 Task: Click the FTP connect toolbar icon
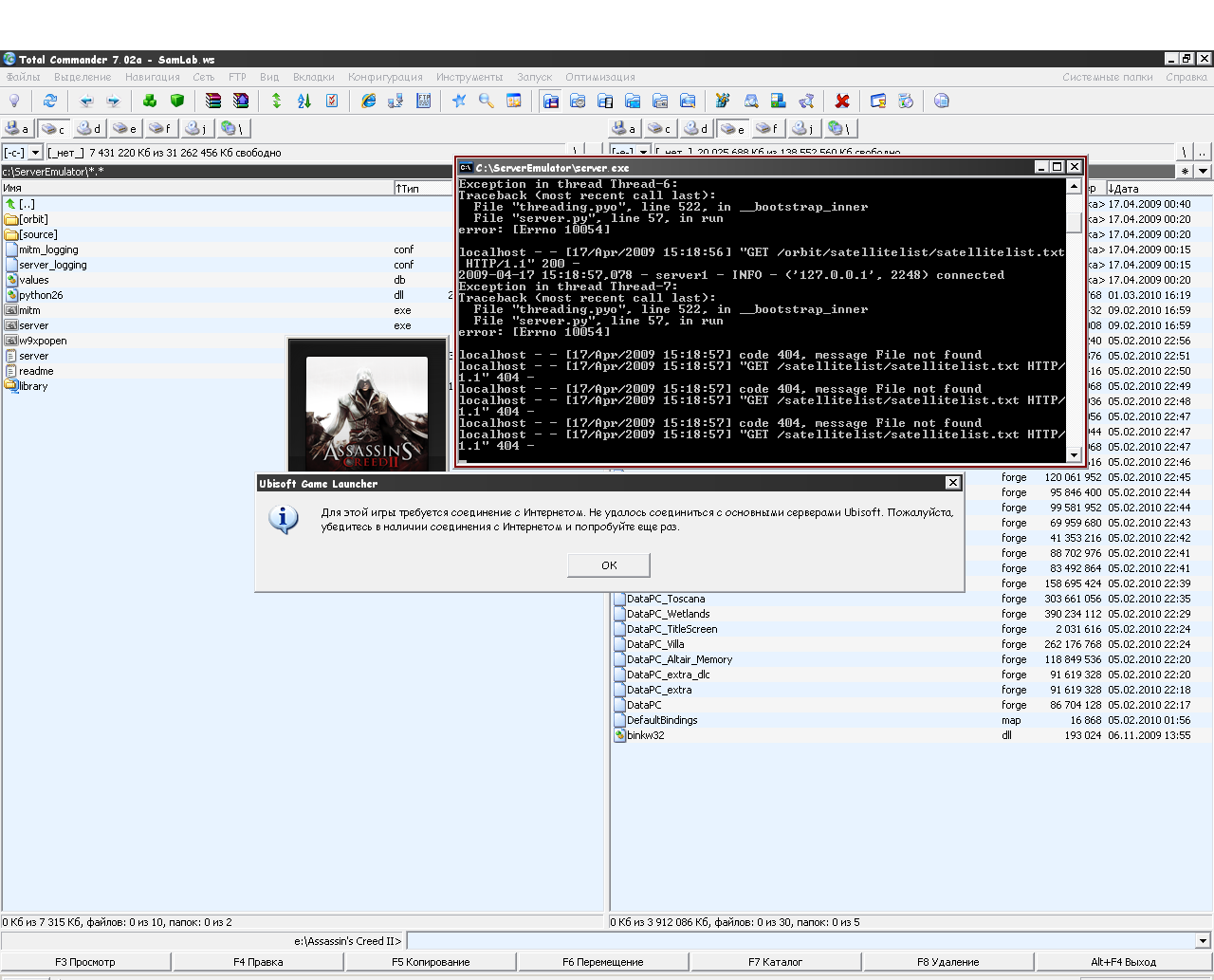click(424, 101)
